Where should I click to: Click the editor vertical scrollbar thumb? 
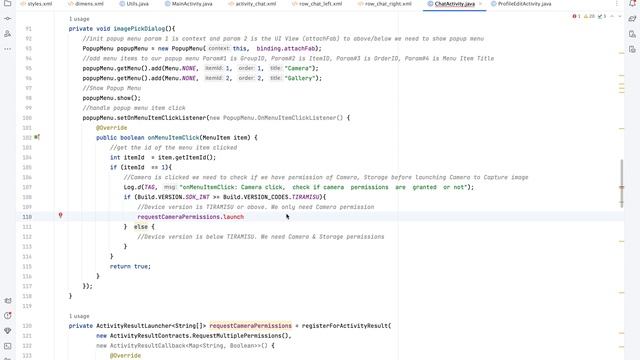(621, 183)
